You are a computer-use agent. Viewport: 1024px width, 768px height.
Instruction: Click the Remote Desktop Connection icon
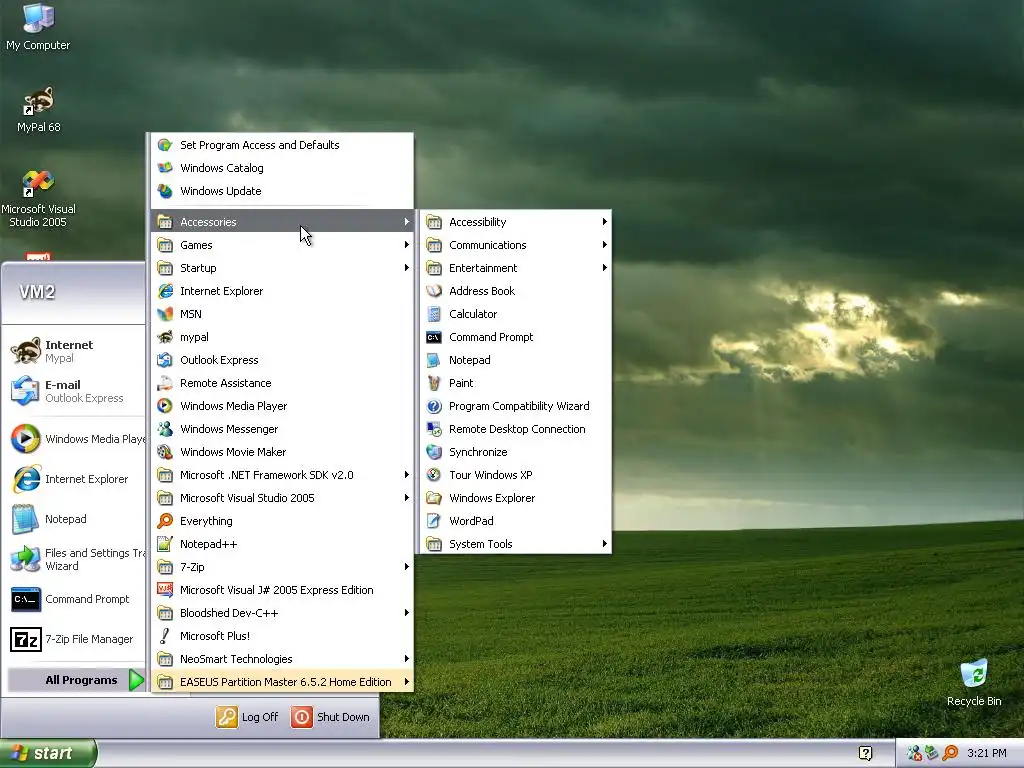coord(434,429)
